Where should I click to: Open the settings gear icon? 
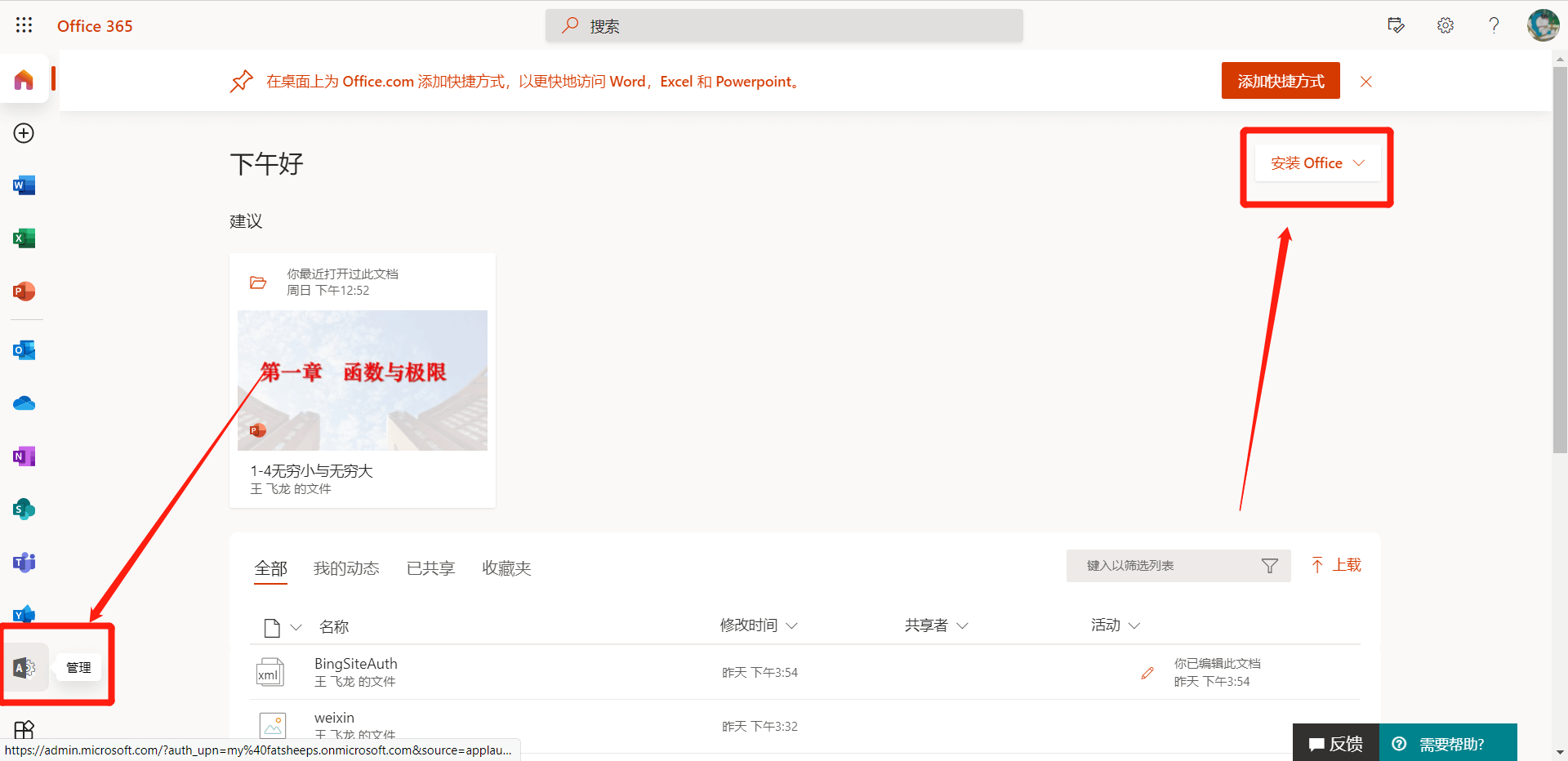(x=1445, y=25)
